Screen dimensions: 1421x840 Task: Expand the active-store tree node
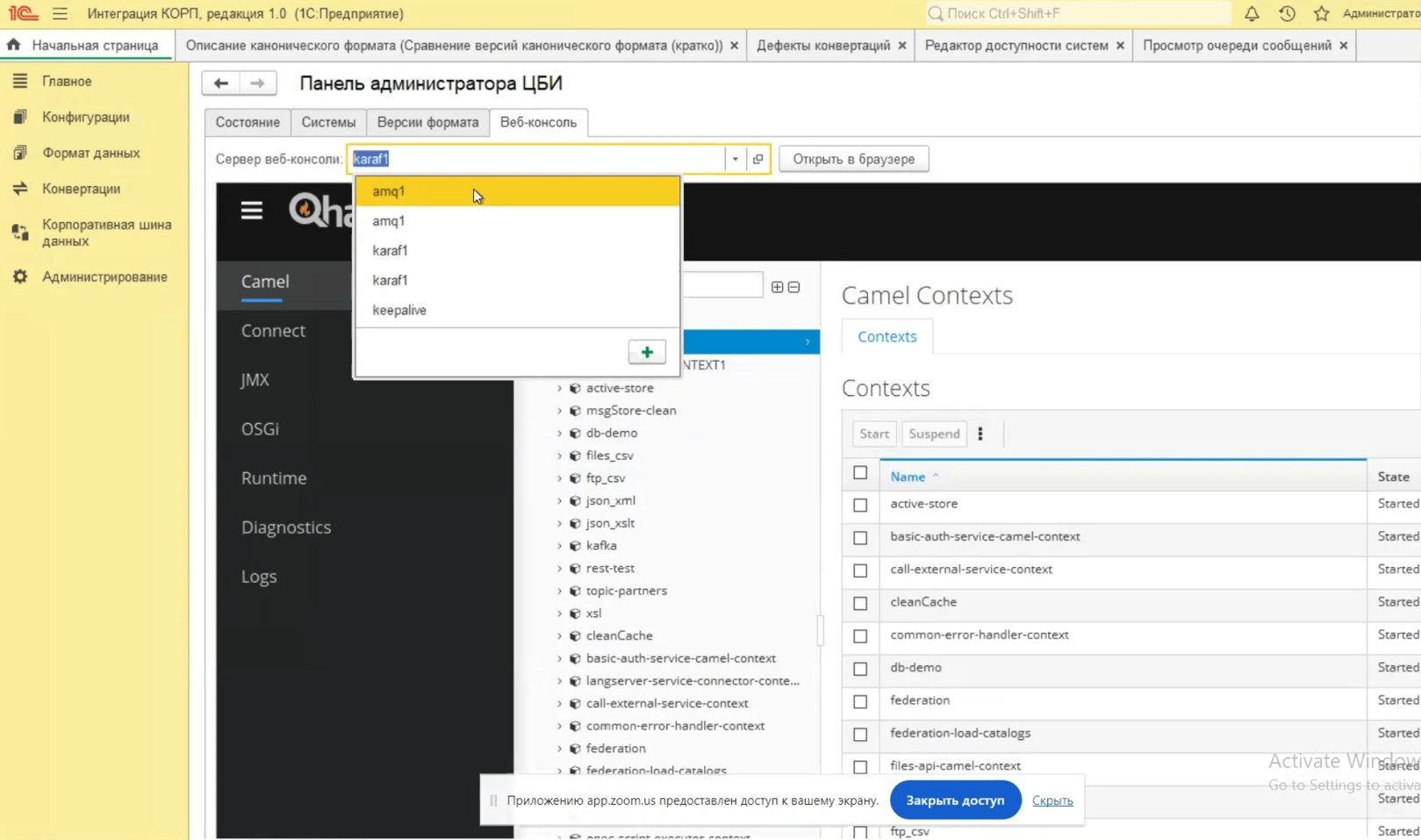559,388
